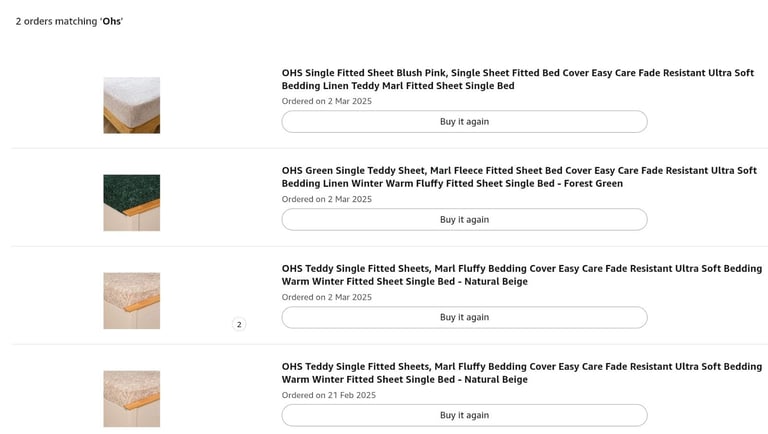The image size is (768, 434).
Task: Open Natural Beige title link ordered 21 Feb
Action: pos(522,373)
